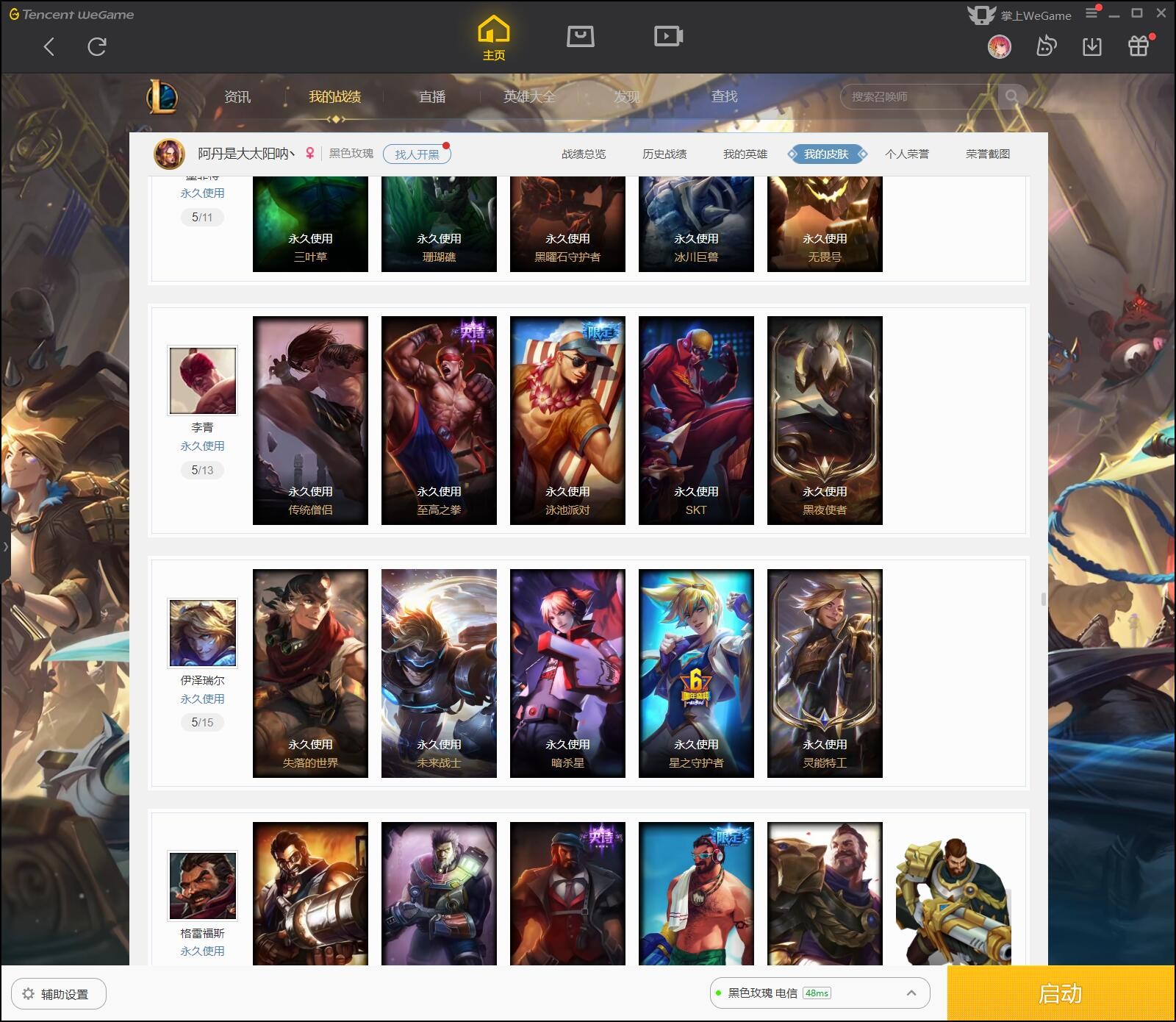The height and width of the screenshot is (1022, 1176).
Task: Click the 5/13 skin count badge
Action: click(x=202, y=470)
